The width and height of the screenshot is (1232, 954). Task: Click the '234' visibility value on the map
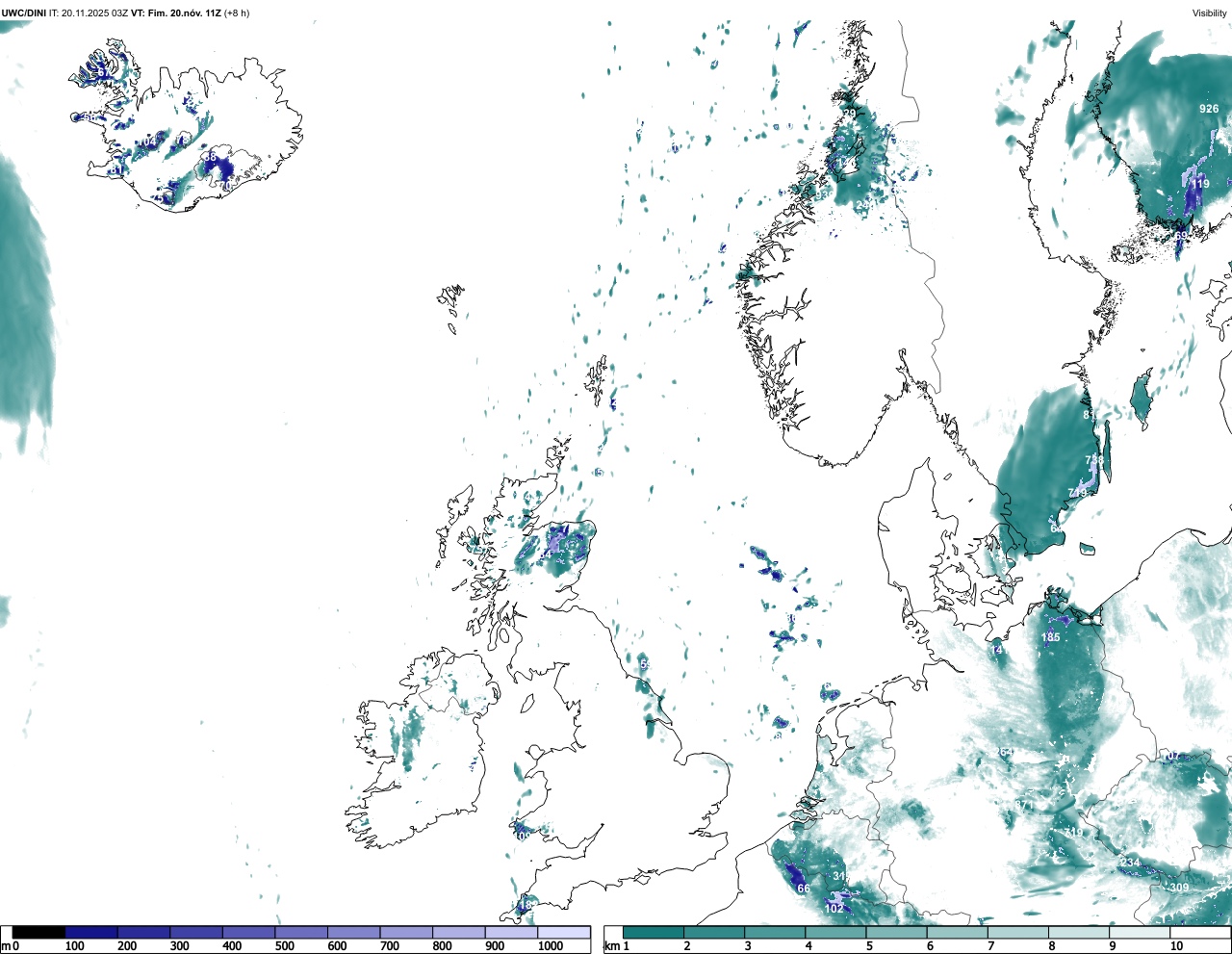pos(1130,863)
